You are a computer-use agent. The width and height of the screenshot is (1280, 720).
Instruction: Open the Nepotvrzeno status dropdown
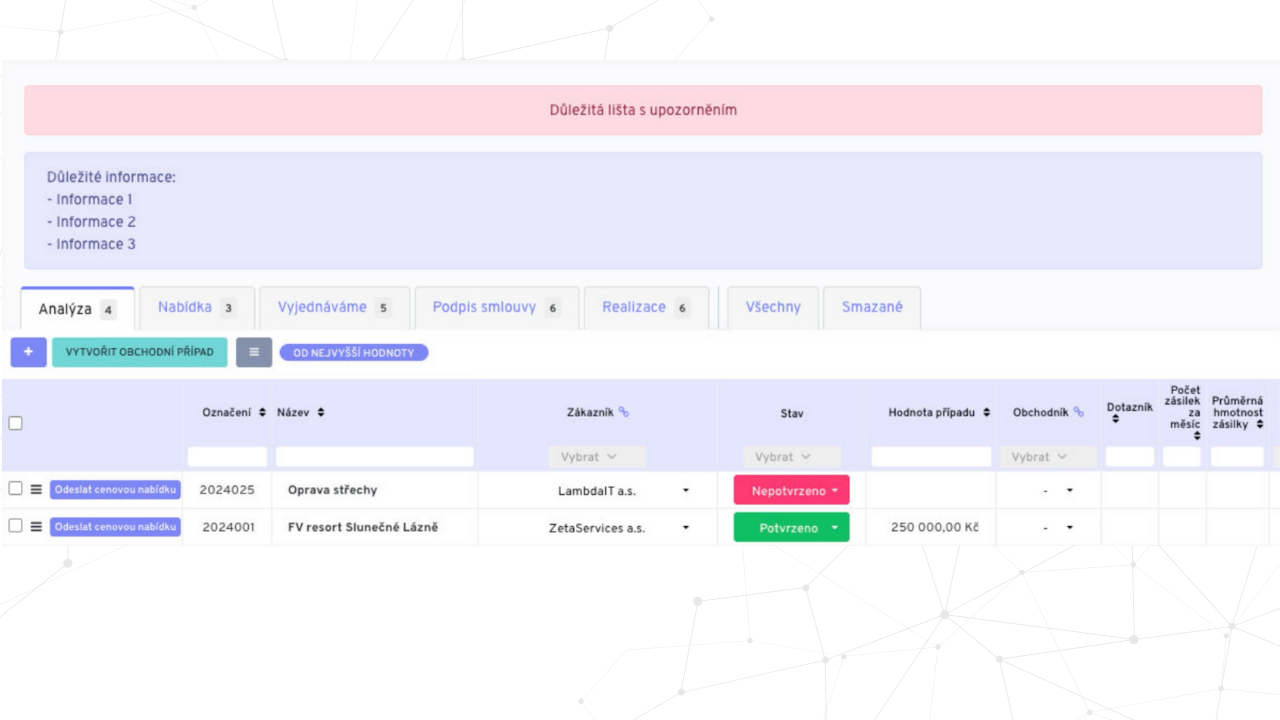pyautogui.click(x=791, y=490)
